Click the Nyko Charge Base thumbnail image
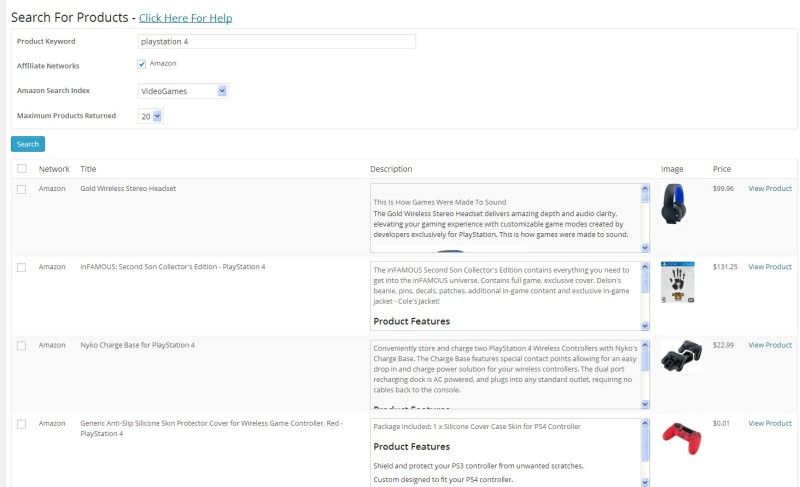The image size is (800, 487). [x=682, y=355]
